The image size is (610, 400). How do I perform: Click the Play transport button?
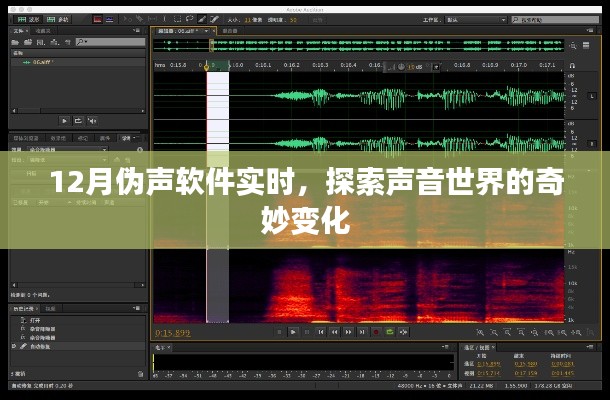293,332
